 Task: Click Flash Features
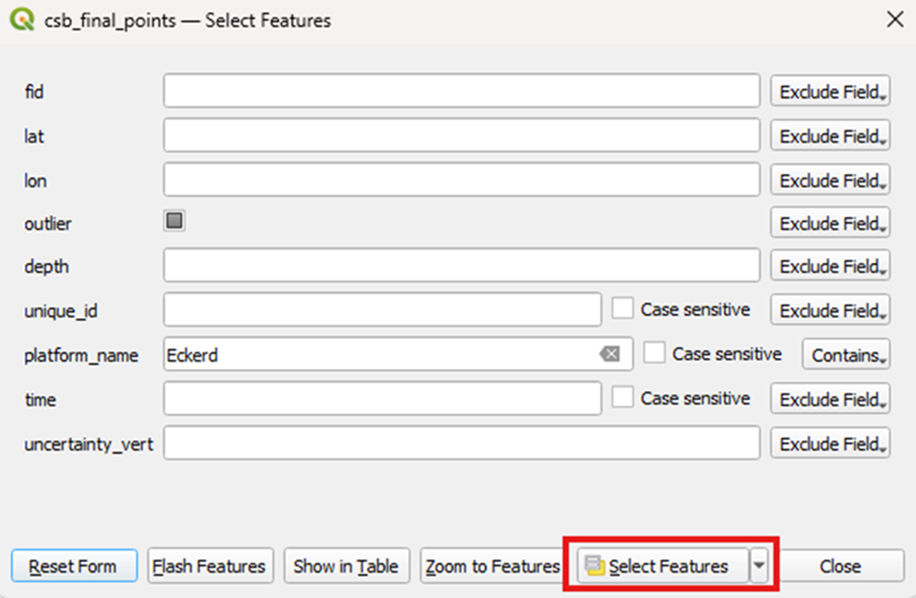click(209, 566)
